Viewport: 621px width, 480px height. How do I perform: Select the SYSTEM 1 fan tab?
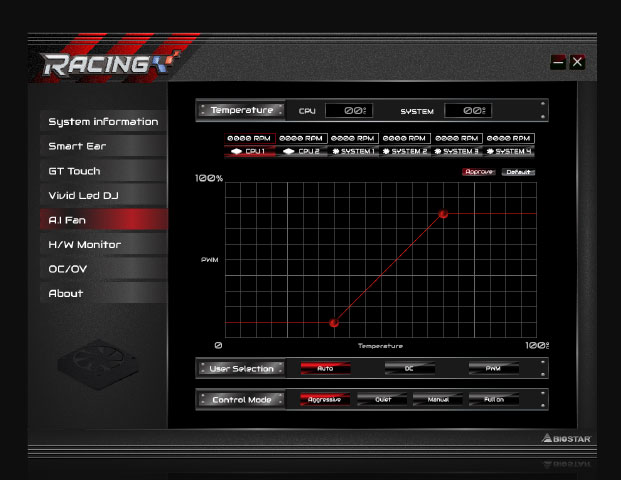353,151
